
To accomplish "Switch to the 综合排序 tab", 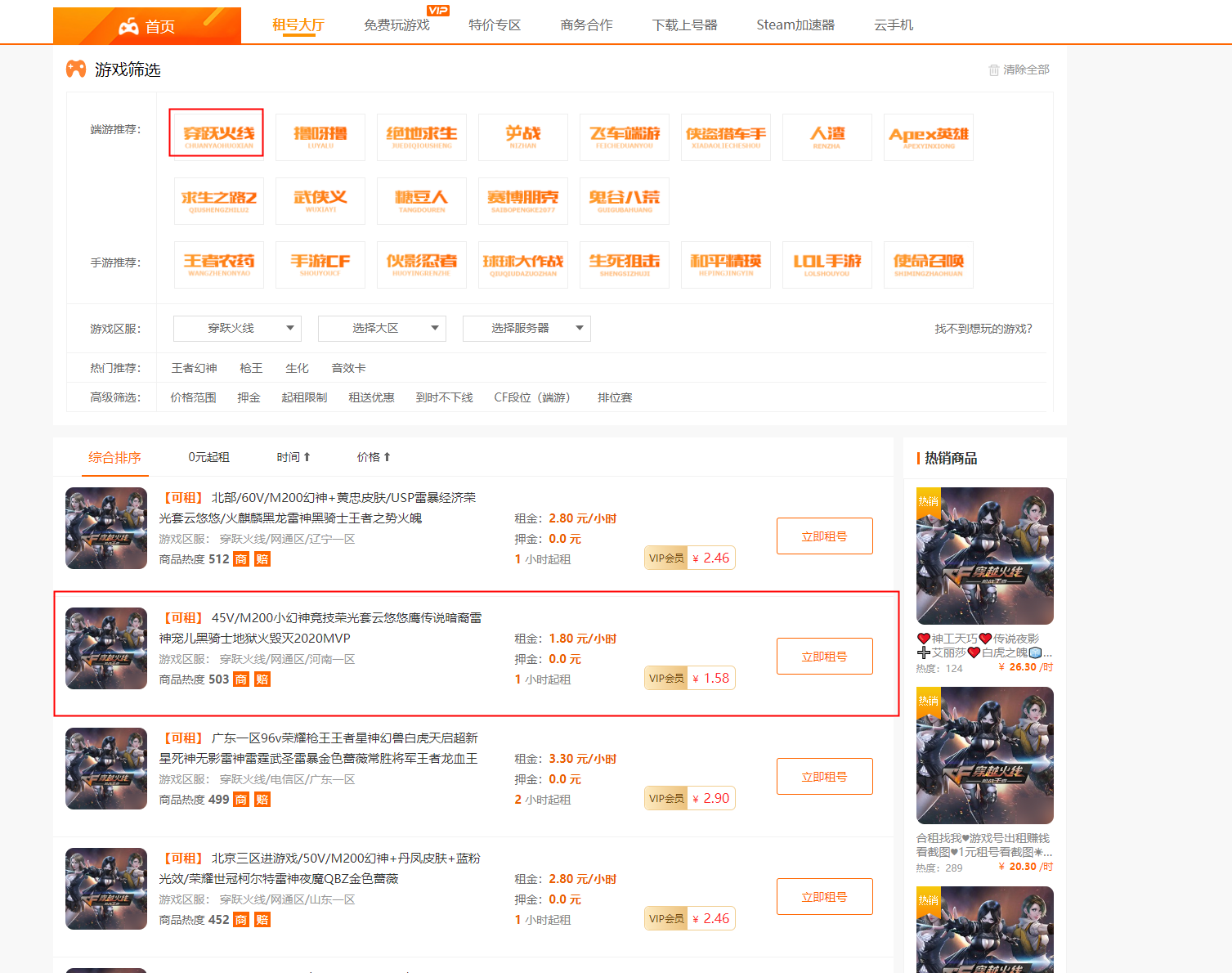I will pos(114,457).
